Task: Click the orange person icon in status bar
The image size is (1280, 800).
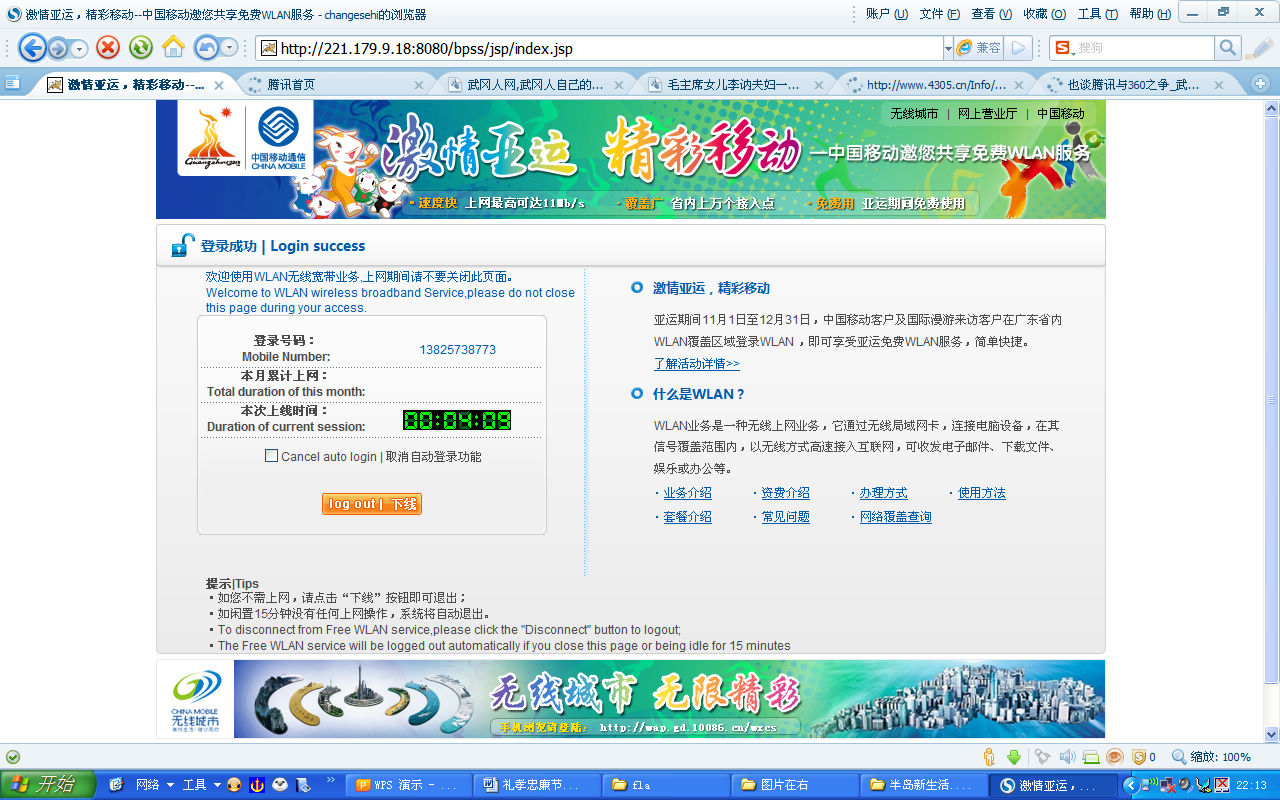Action: [x=990, y=757]
